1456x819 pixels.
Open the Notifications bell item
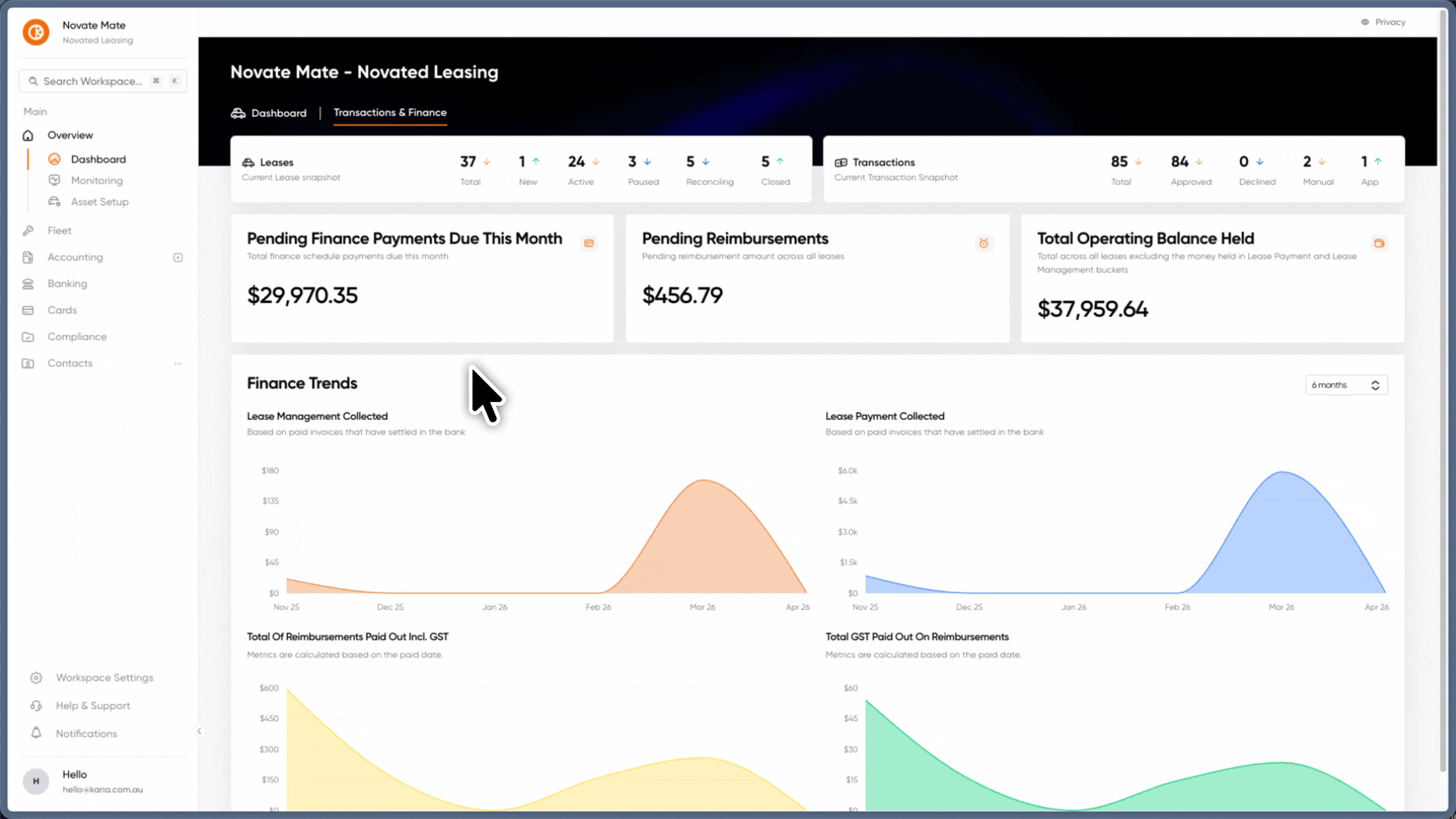click(x=74, y=733)
